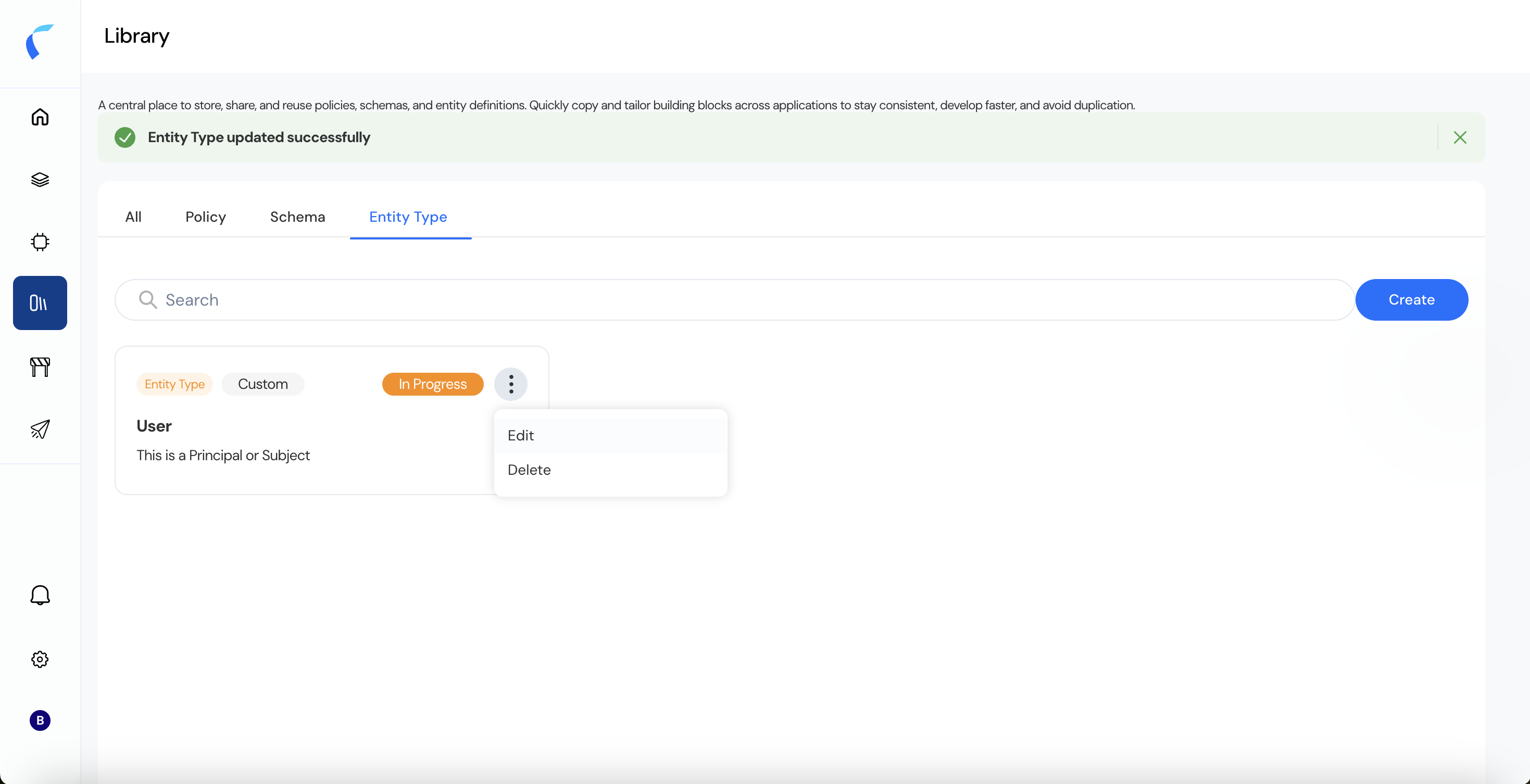
Task: Switch to the All tab
Action: click(x=133, y=217)
